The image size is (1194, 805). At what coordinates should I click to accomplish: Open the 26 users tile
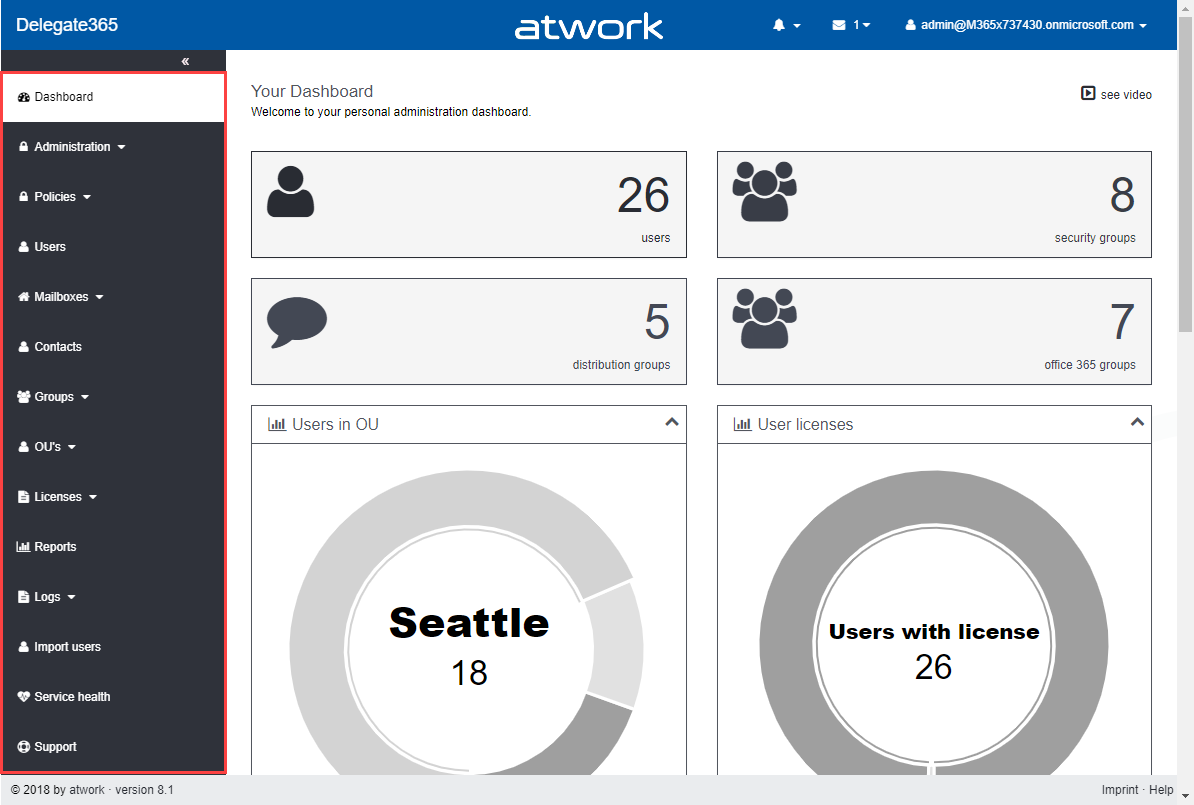[x=468, y=204]
